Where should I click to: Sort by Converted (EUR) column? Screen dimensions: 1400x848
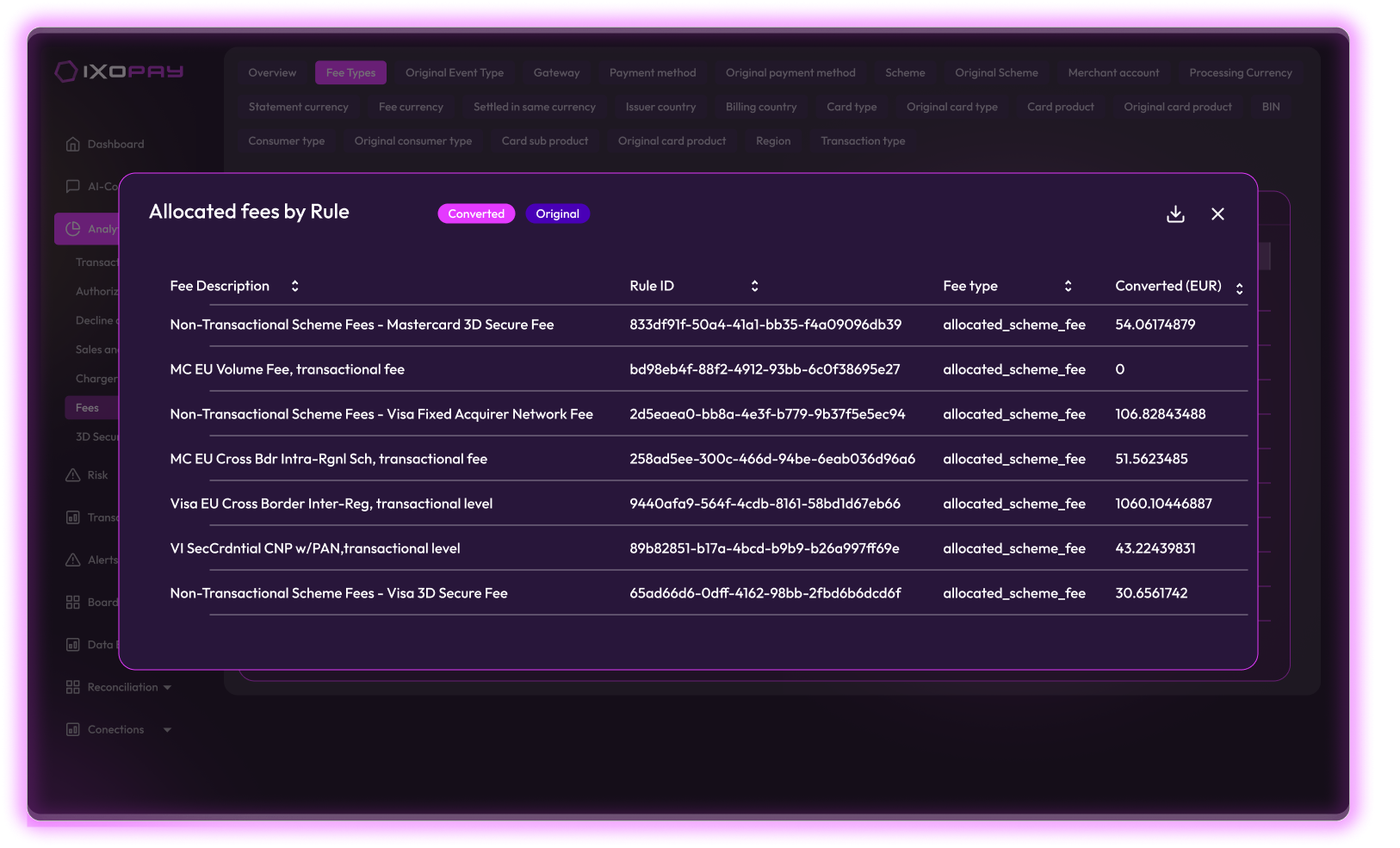[x=1239, y=288]
